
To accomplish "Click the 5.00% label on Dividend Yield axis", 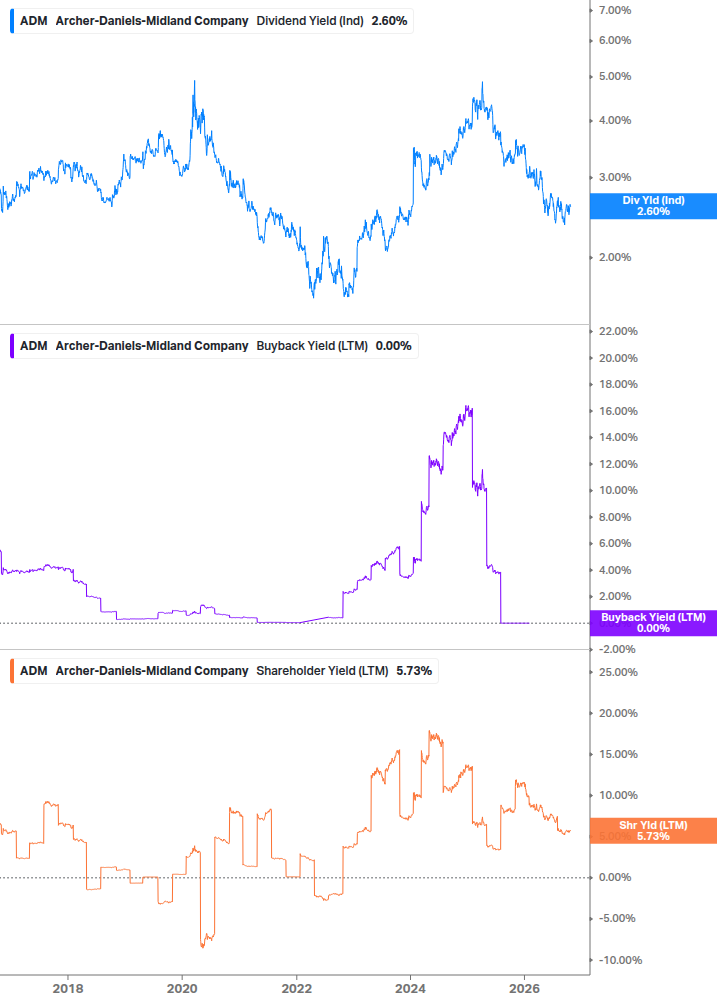I will point(615,76).
